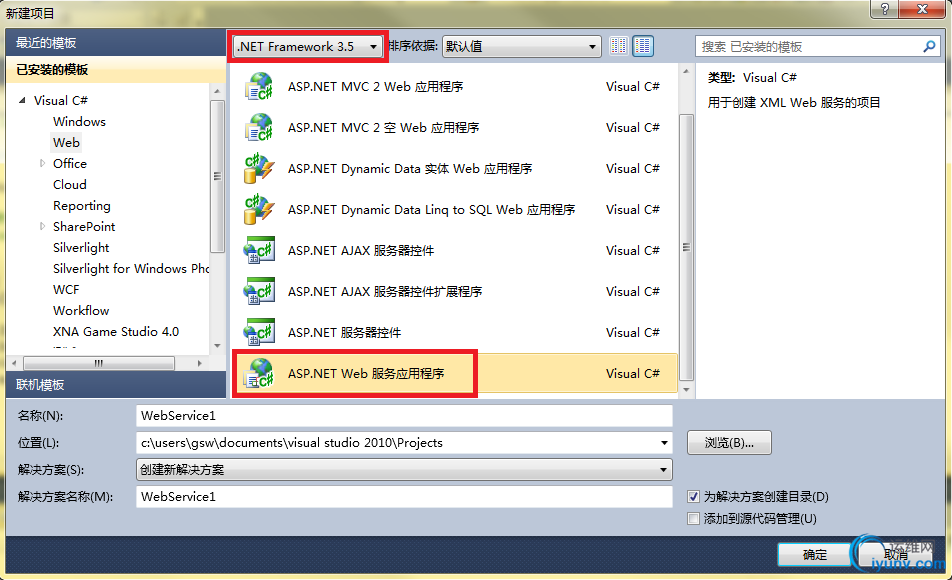Select the Workflow template category
Viewport: 952px width, 580px height.
pos(81,310)
